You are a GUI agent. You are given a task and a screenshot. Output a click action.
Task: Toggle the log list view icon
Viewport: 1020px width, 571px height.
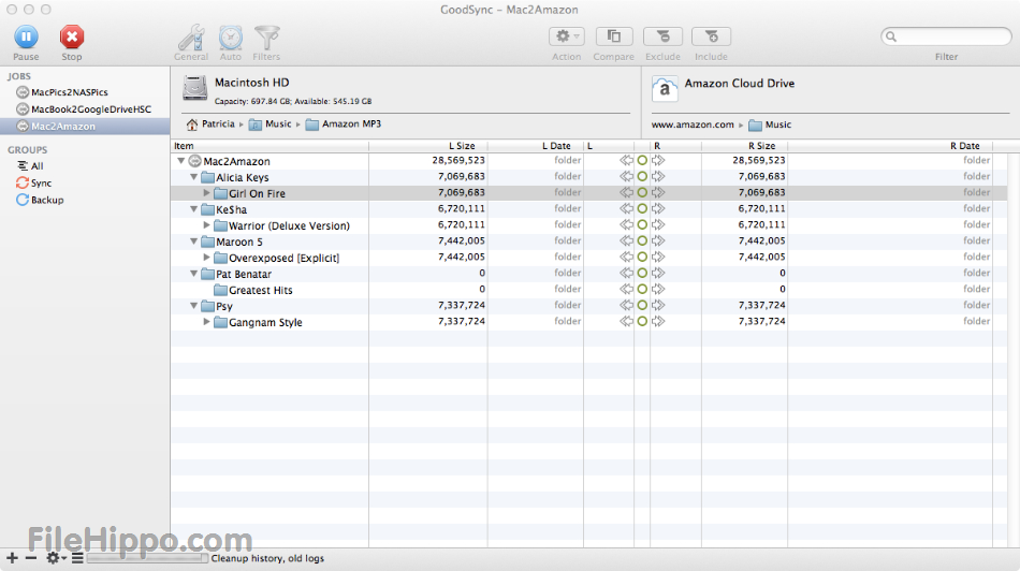(x=77, y=557)
